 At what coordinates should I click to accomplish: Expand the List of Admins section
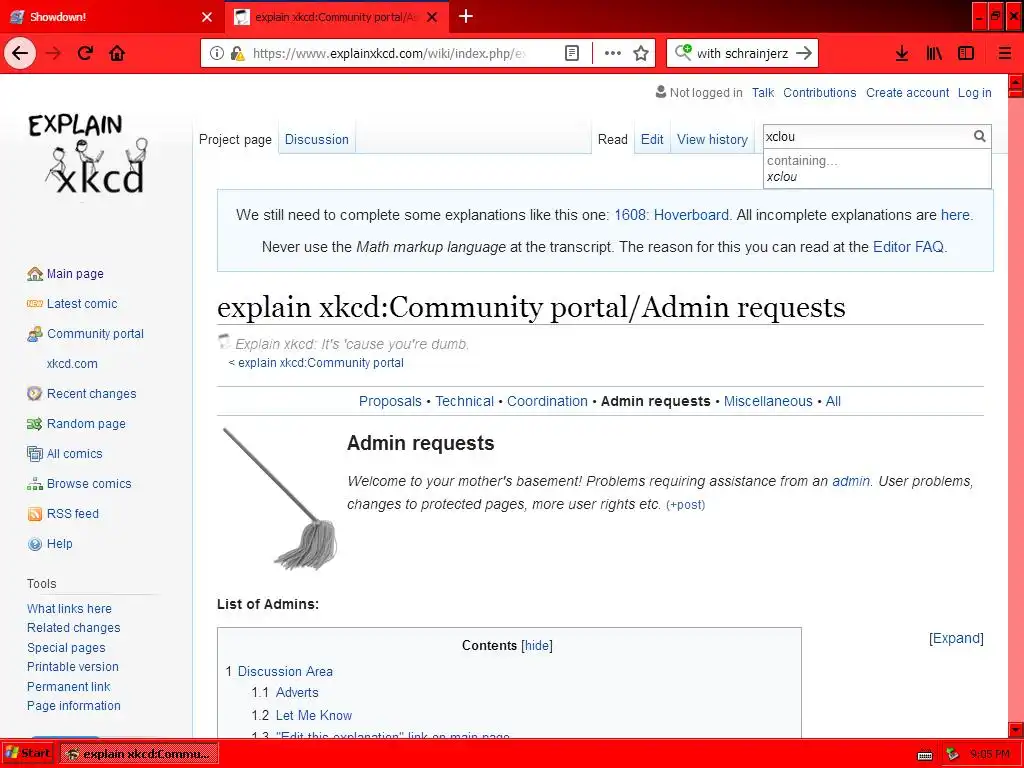[x=956, y=638]
